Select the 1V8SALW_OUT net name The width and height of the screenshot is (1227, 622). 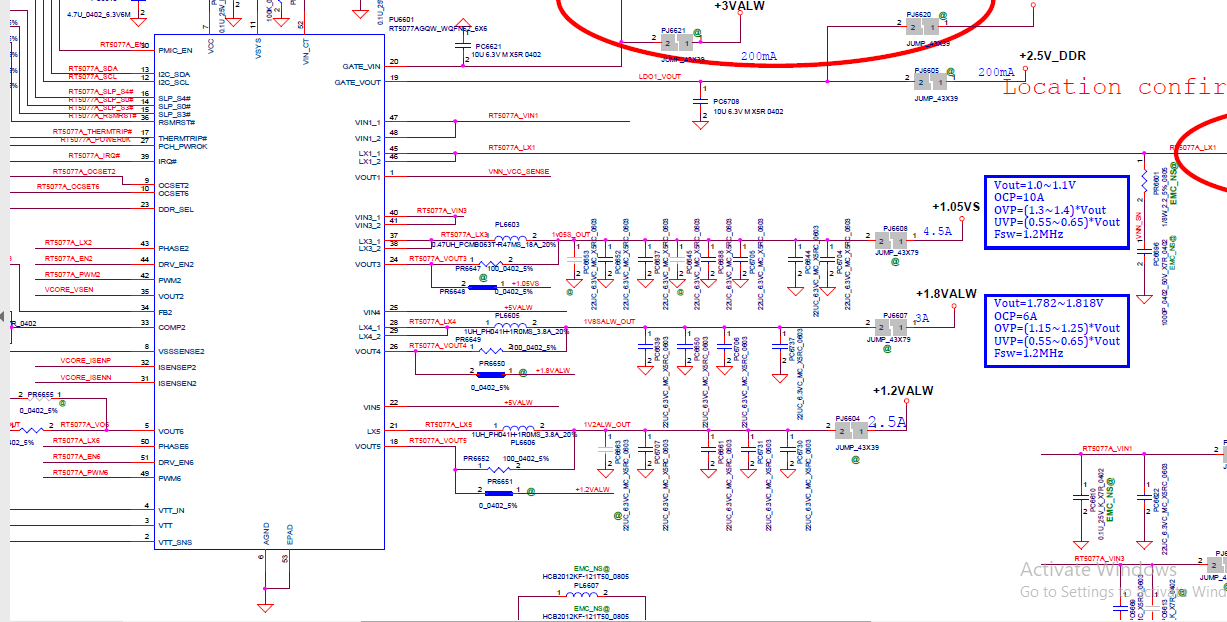coord(609,321)
